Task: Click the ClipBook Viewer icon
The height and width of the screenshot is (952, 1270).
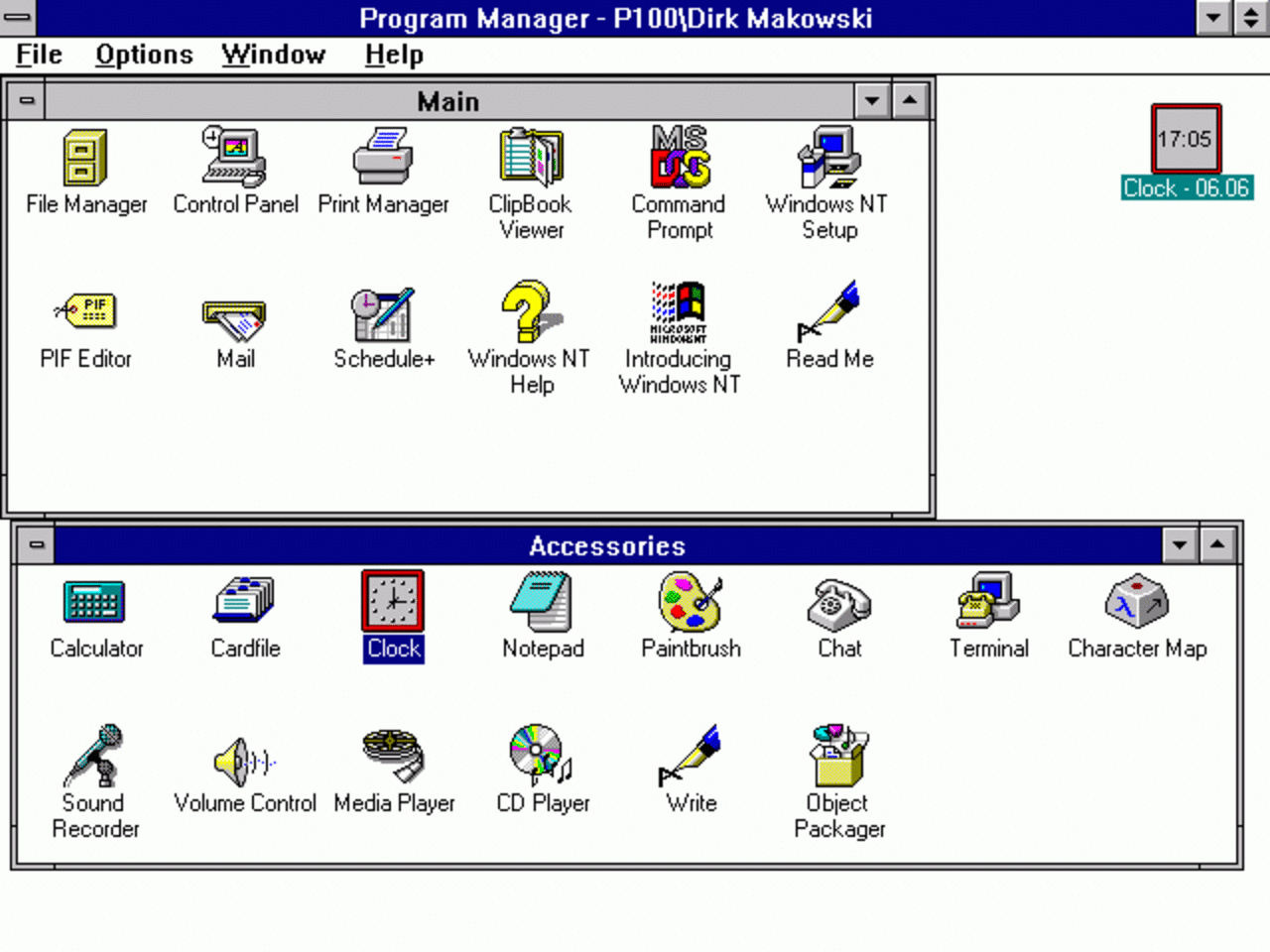Action: [x=531, y=158]
